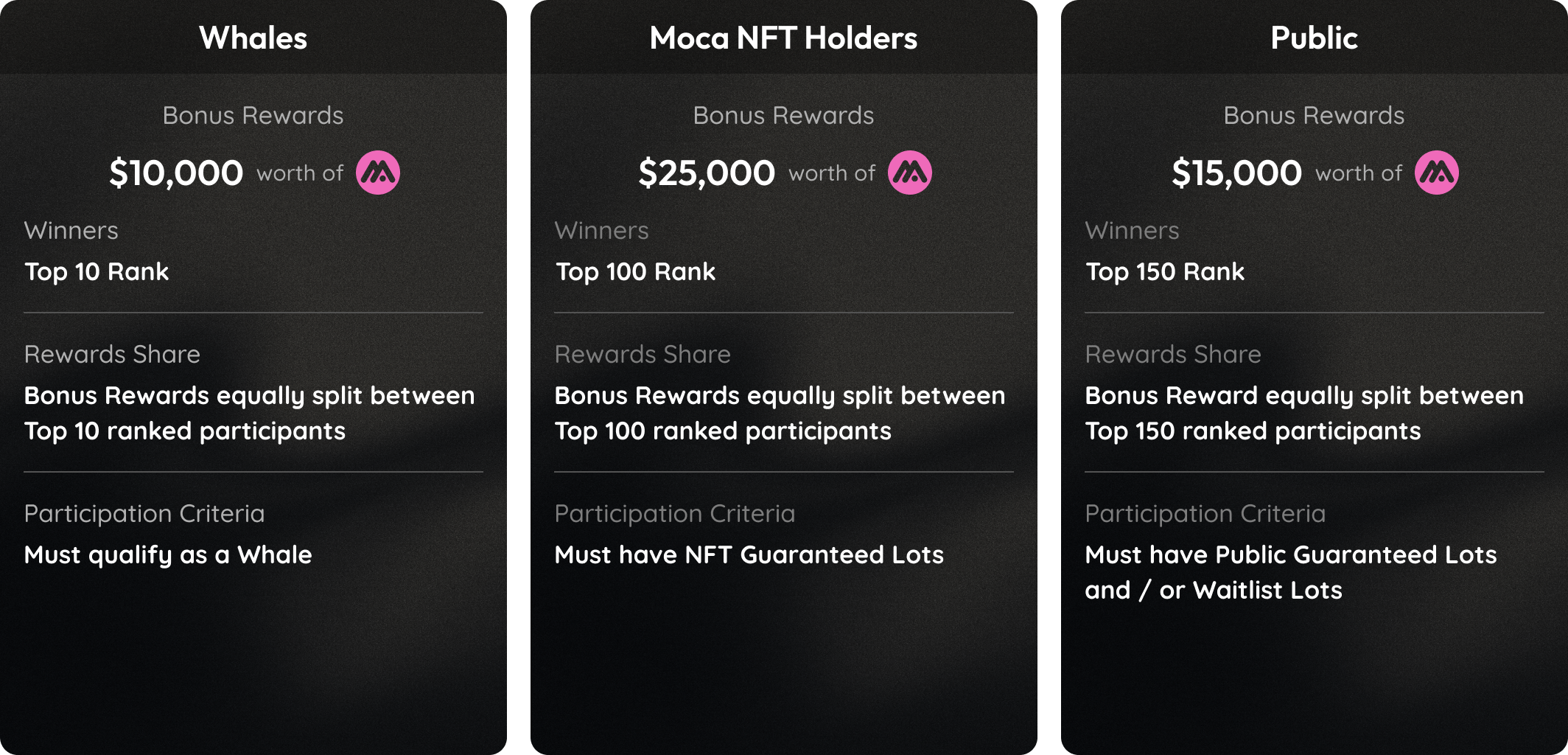Select the Public card header
Screen dimensions: 1568x755
tap(1315, 38)
